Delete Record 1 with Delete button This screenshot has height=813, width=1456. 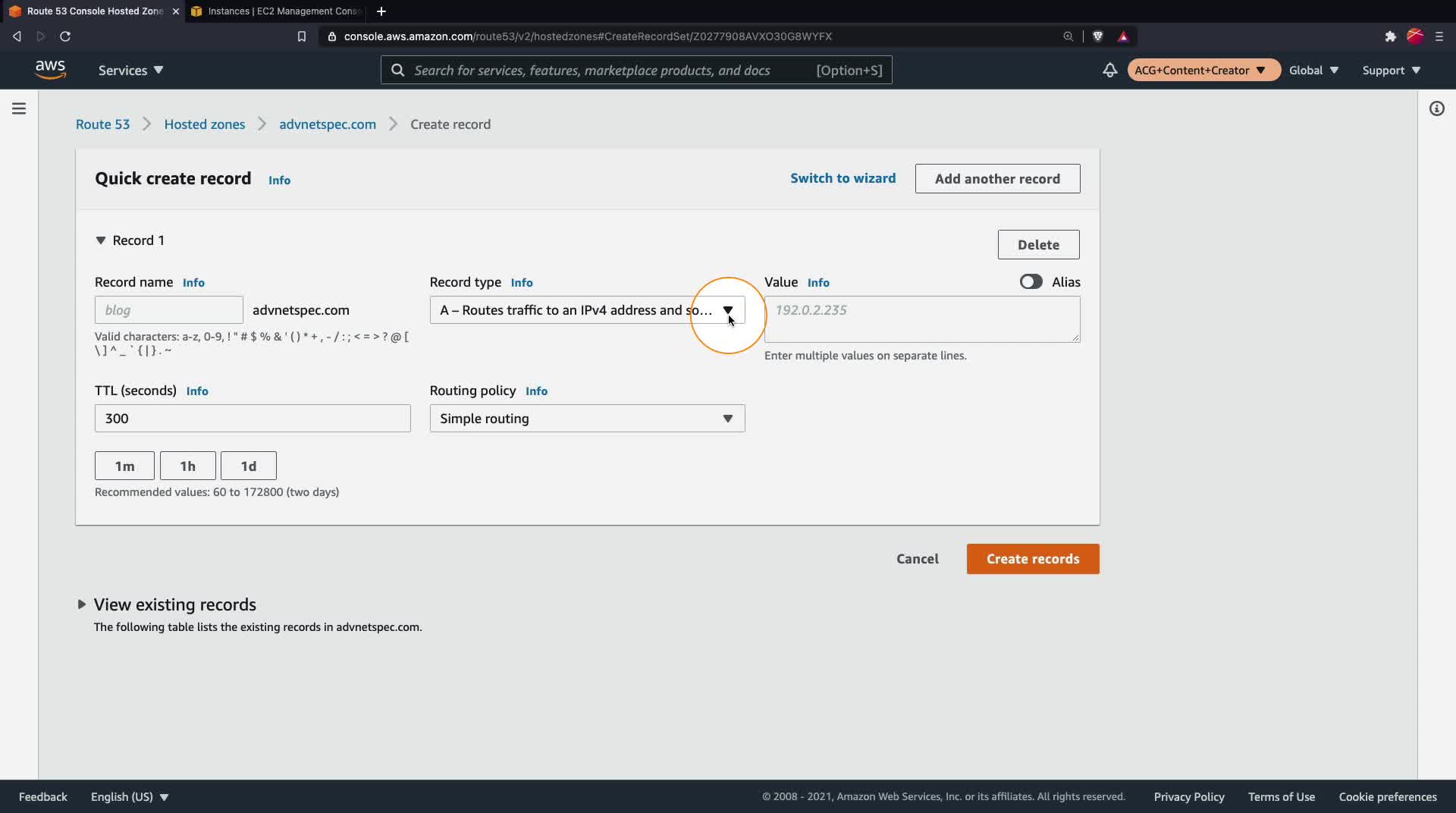pyautogui.click(x=1038, y=245)
